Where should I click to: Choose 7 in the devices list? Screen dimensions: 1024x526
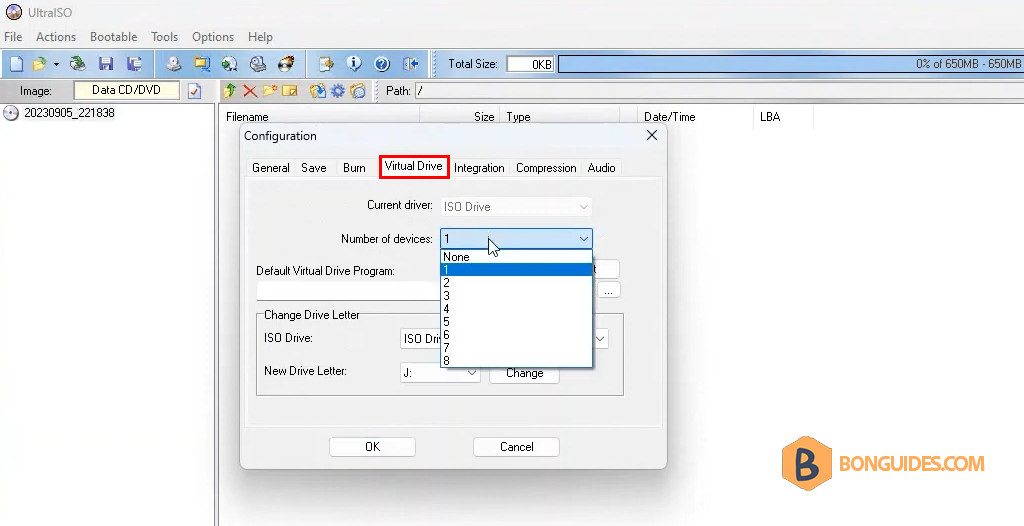[x=516, y=348]
